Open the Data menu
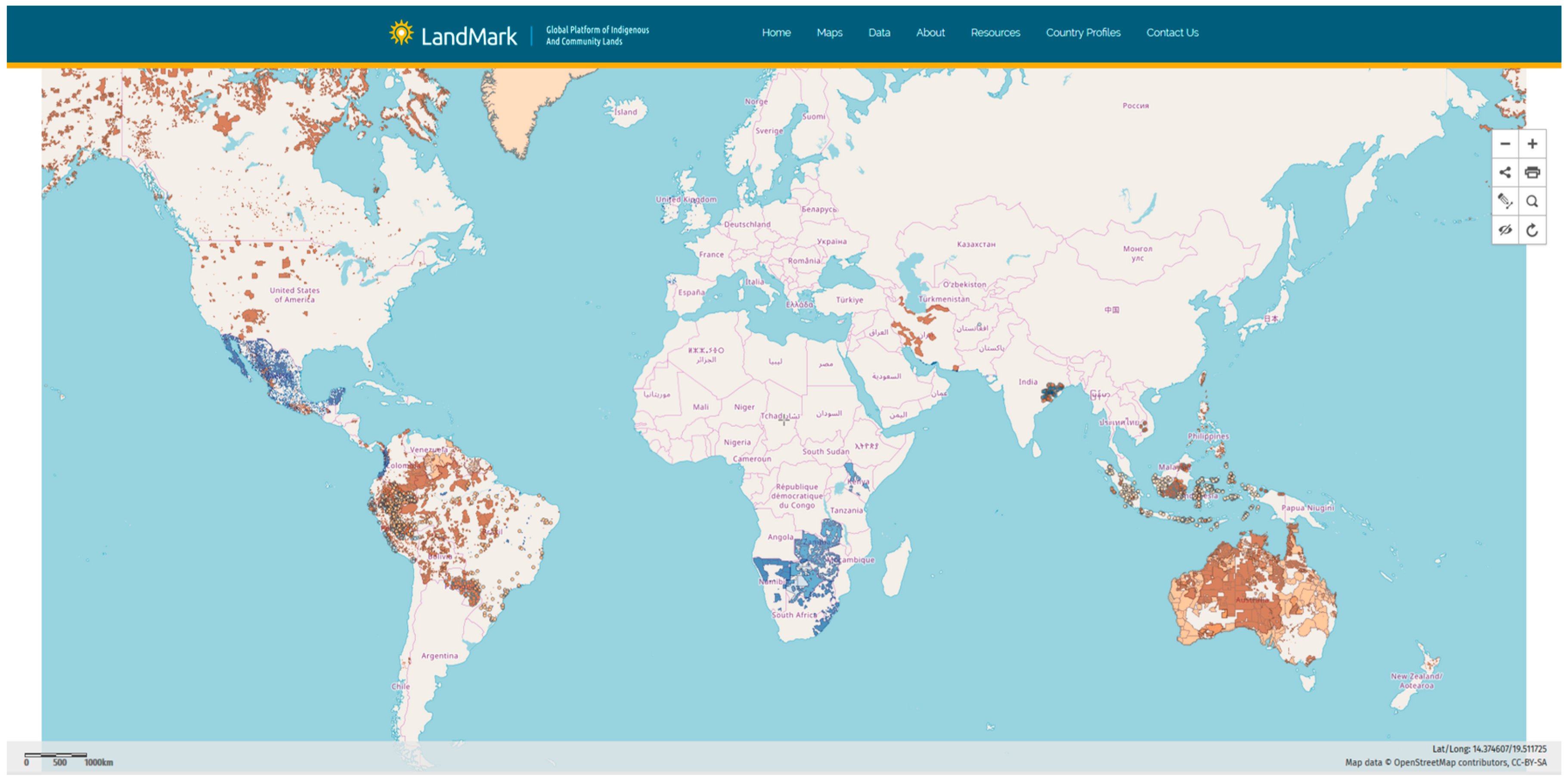The width and height of the screenshot is (1568, 783). pos(879,32)
